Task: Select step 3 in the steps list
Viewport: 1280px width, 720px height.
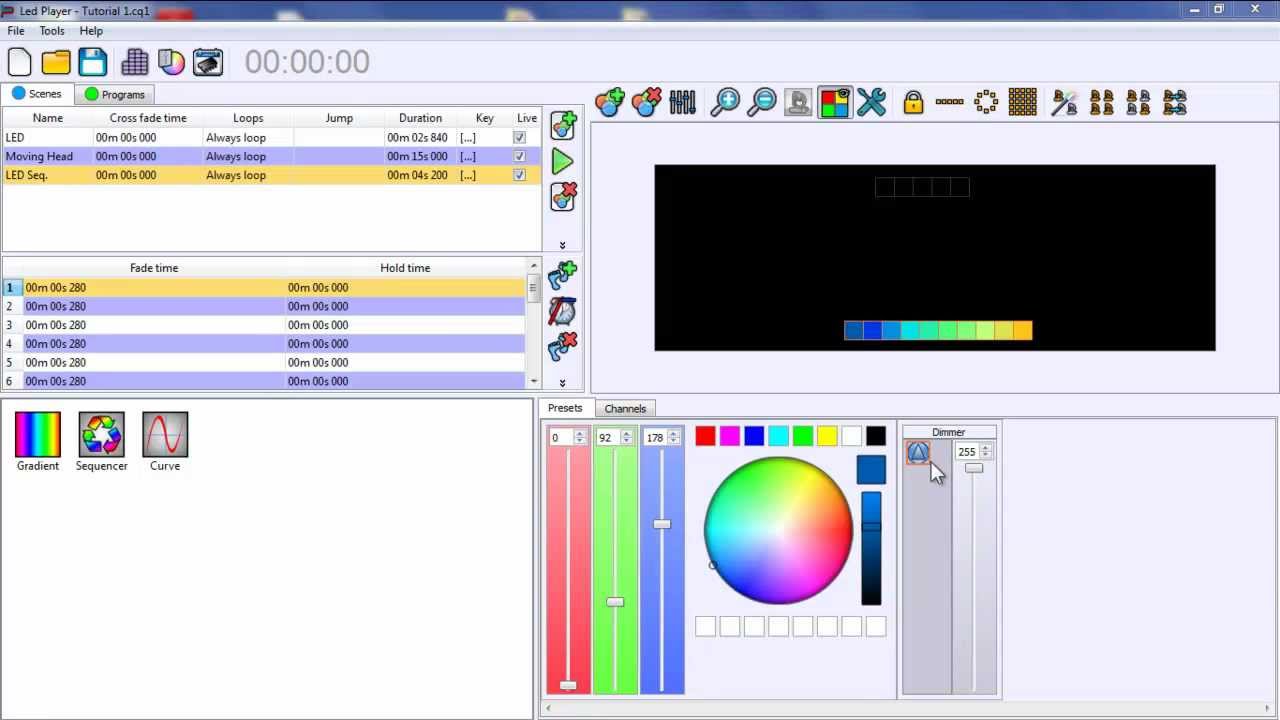Action: tap(264, 325)
